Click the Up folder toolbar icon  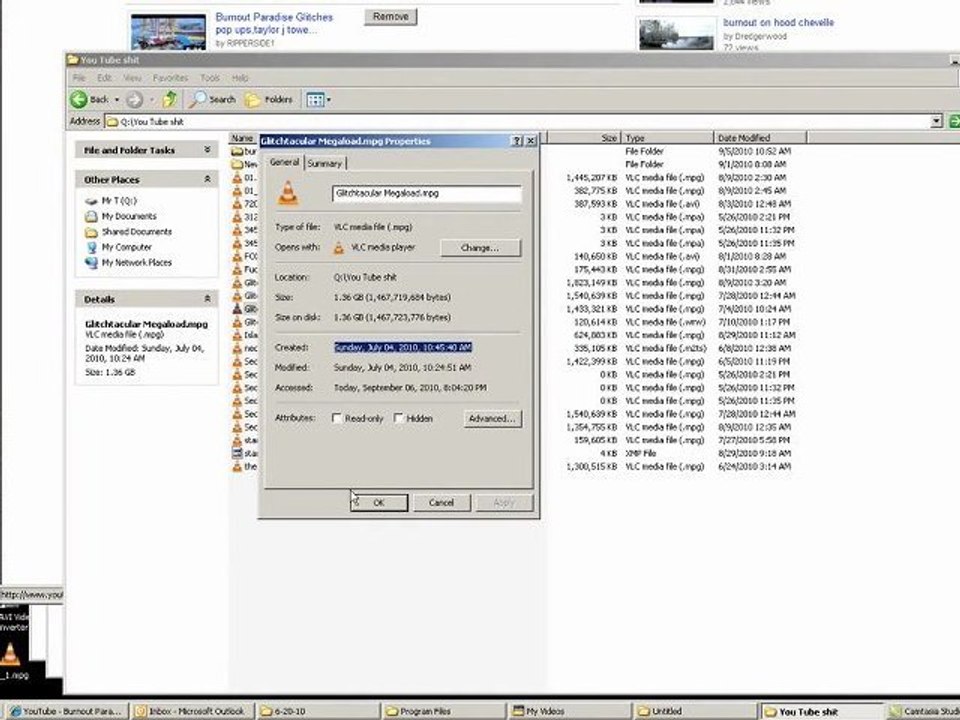(170, 99)
